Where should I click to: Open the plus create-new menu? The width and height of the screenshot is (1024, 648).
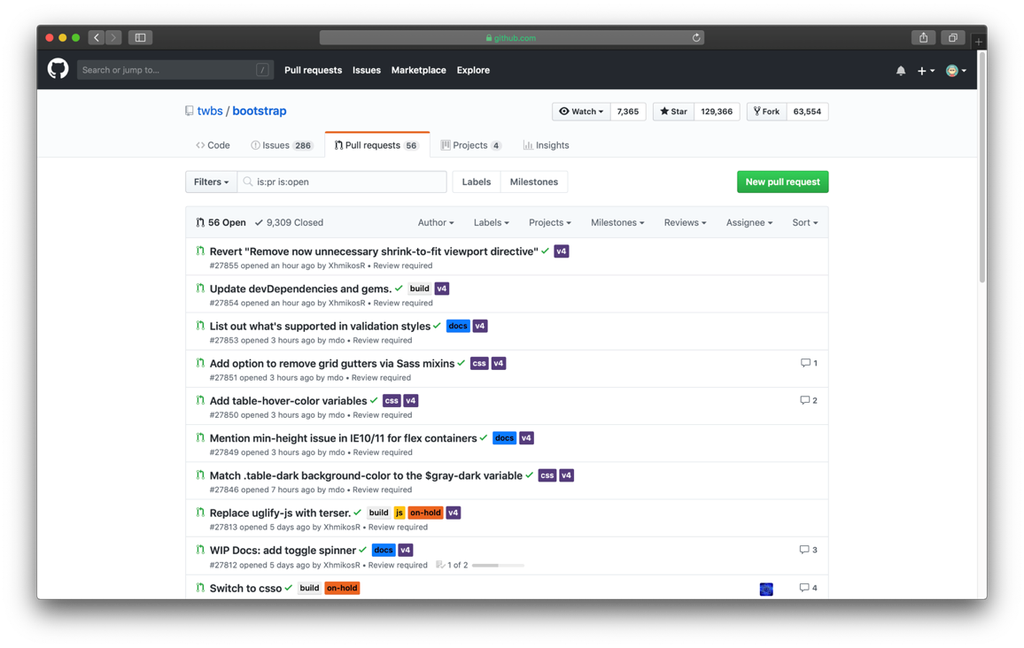click(x=925, y=71)
